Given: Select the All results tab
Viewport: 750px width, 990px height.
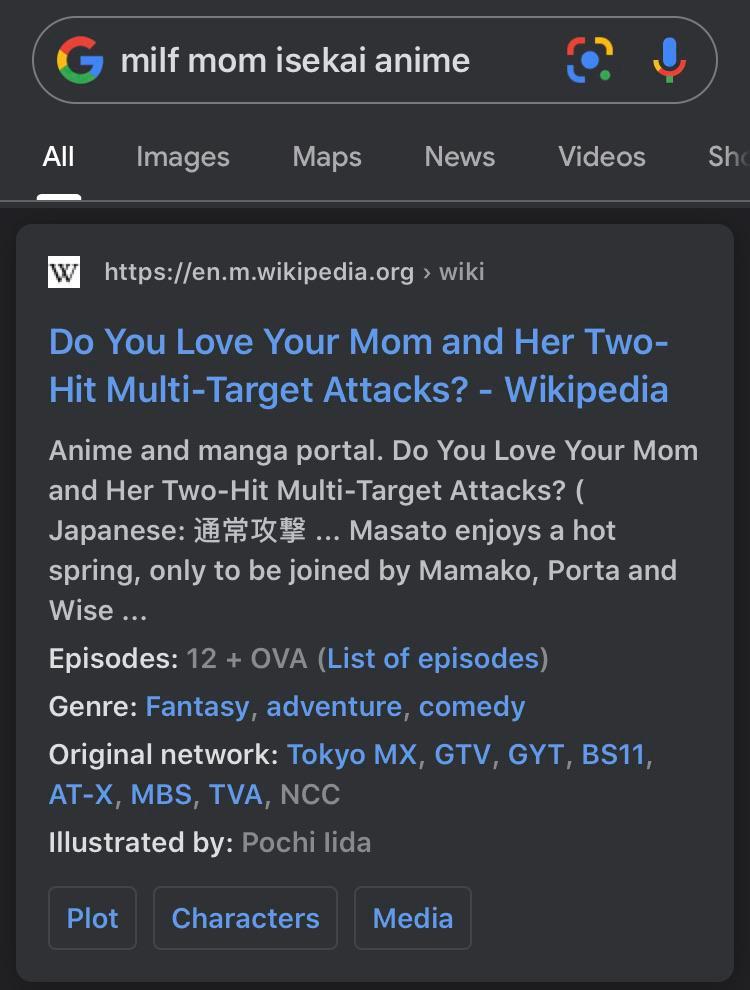Looking at the screenshot, I should (x=58, y=157).
